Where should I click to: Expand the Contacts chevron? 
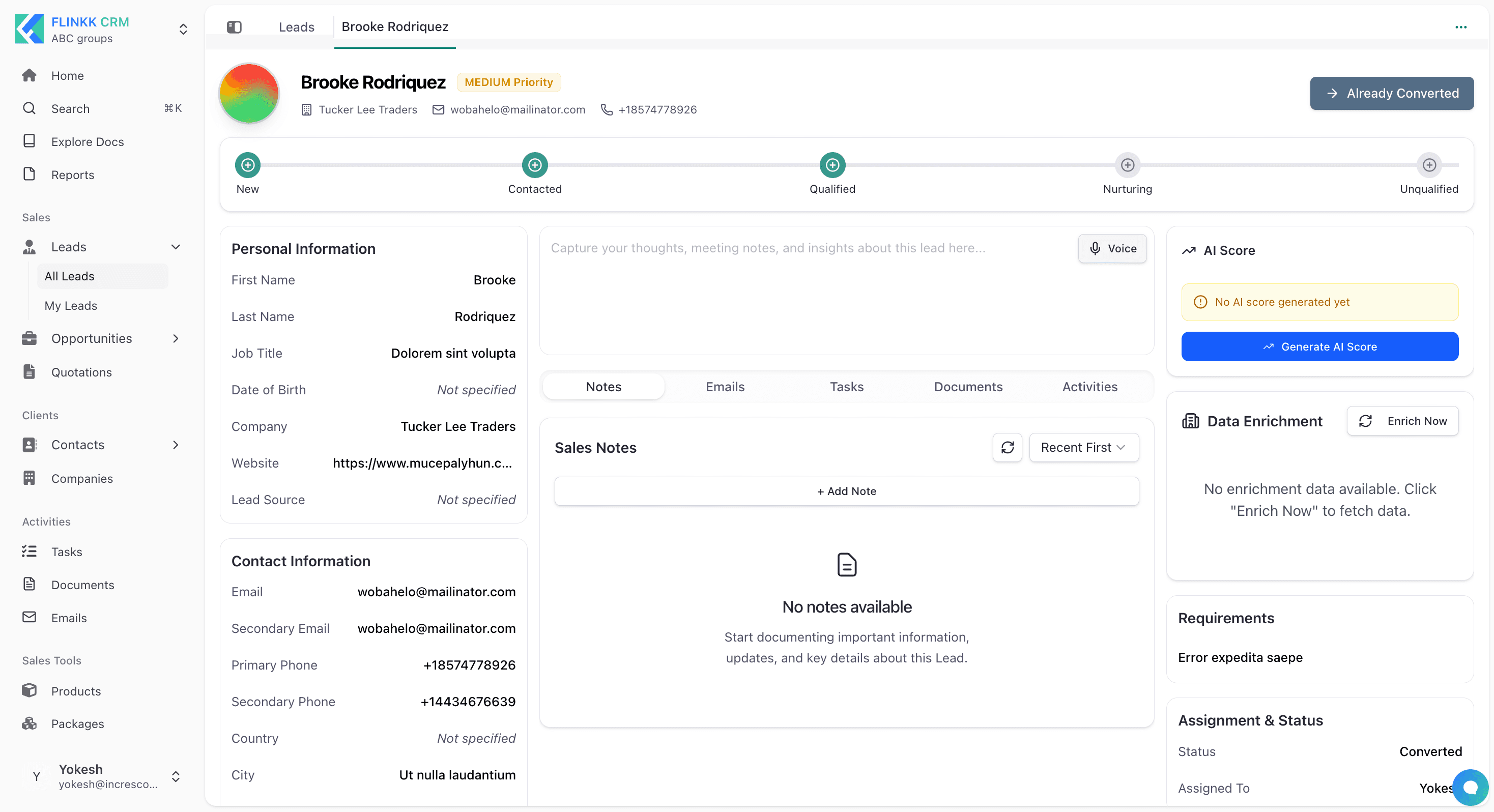(x=176, y=445)
